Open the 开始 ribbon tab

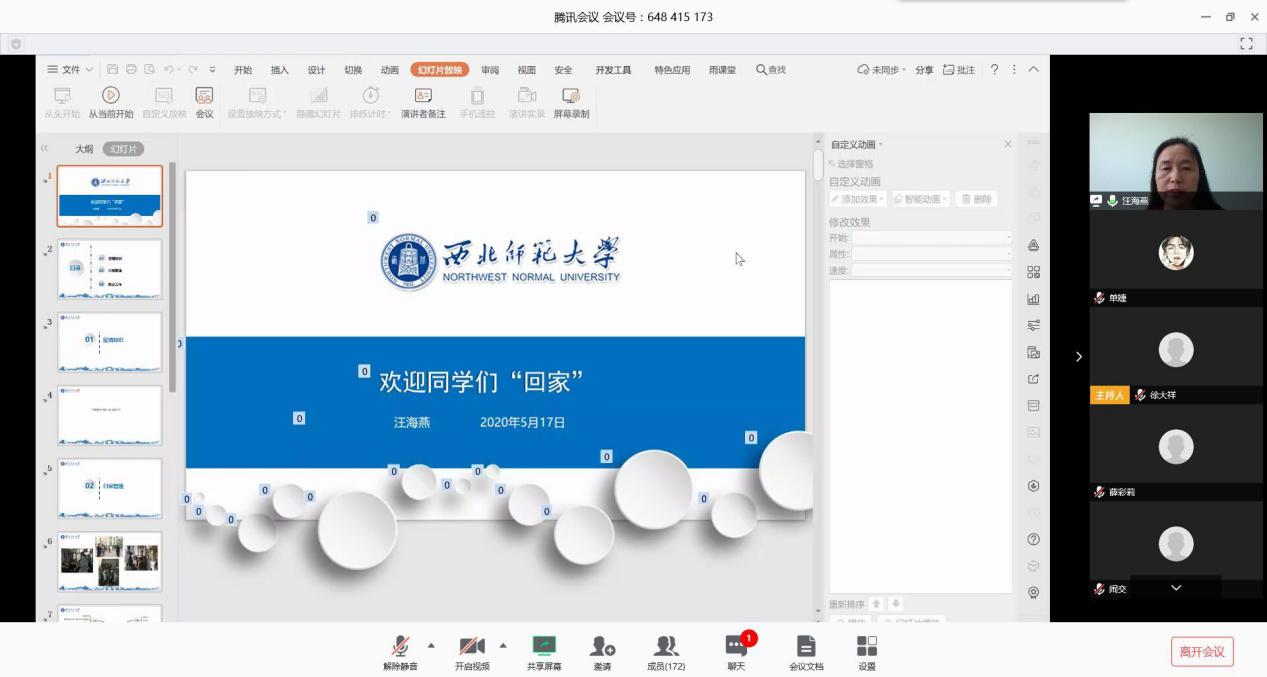pos(243,70)
